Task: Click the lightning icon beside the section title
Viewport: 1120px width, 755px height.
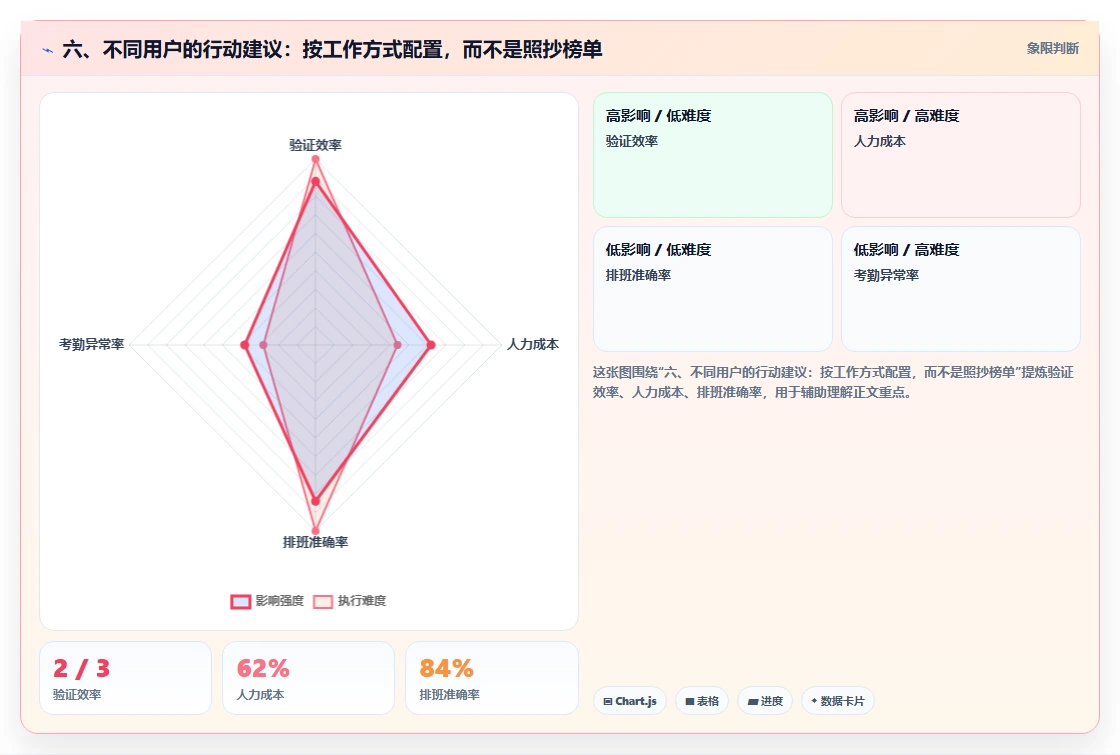Action: (x=48, y=50)
